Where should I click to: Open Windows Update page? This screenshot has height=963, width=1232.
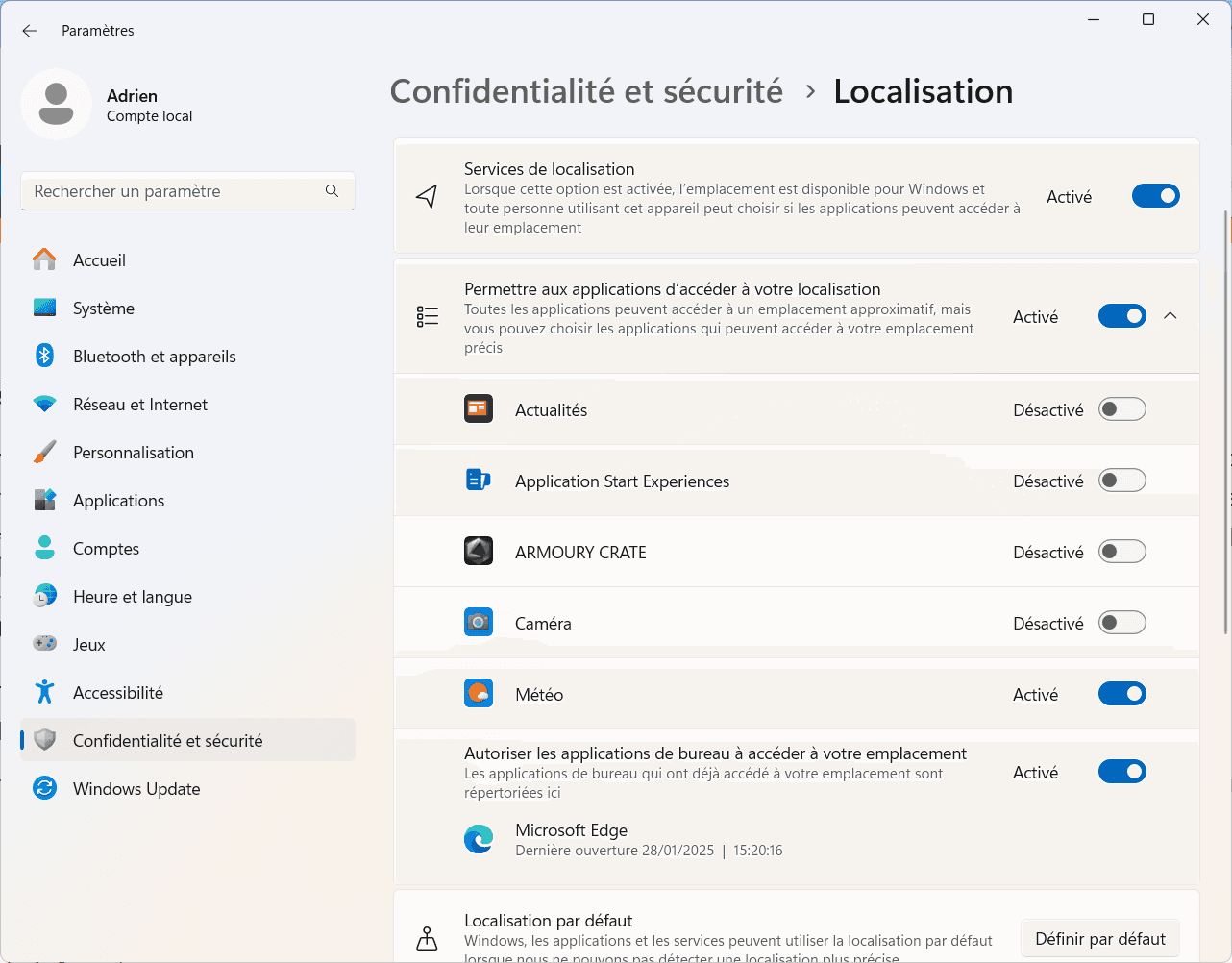(x=187, y=788)
